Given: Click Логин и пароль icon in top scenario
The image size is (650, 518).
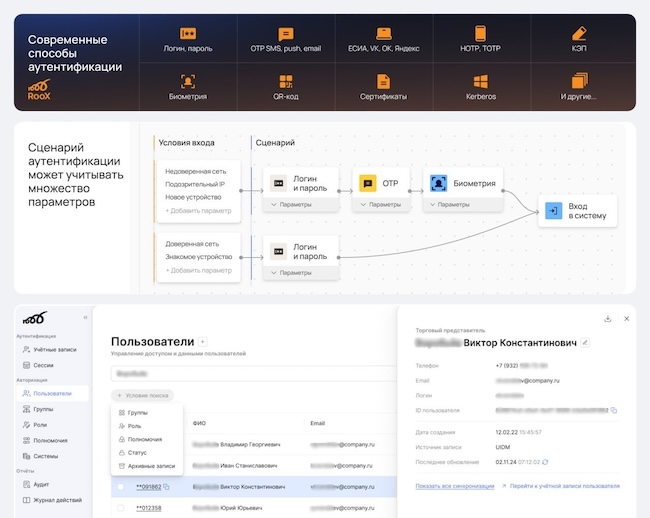Looking at the screenshot, I should (x=279, y=183).
